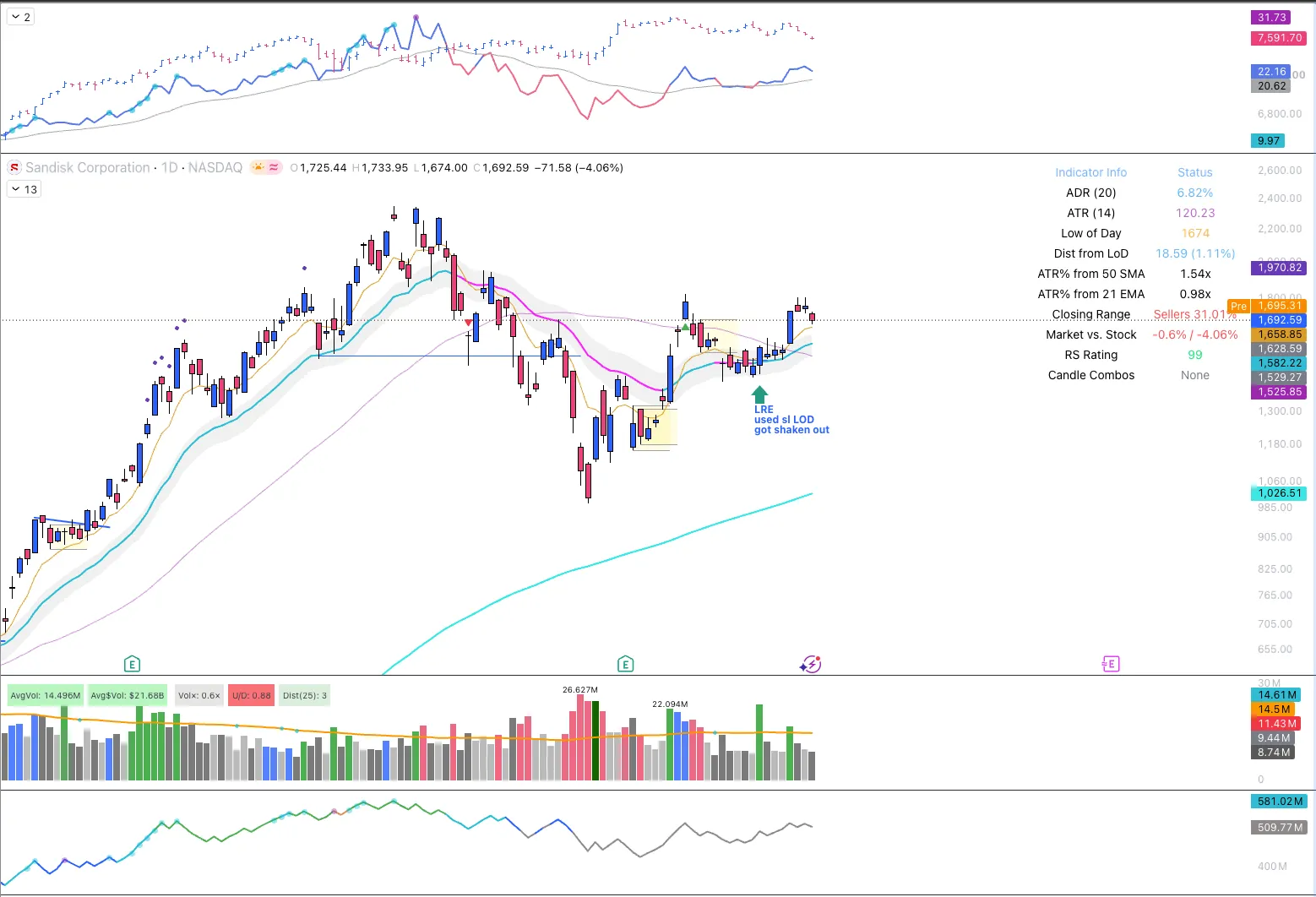Click the 22.094M volume peak label
1316x897 pixels.
pos(670,704)
